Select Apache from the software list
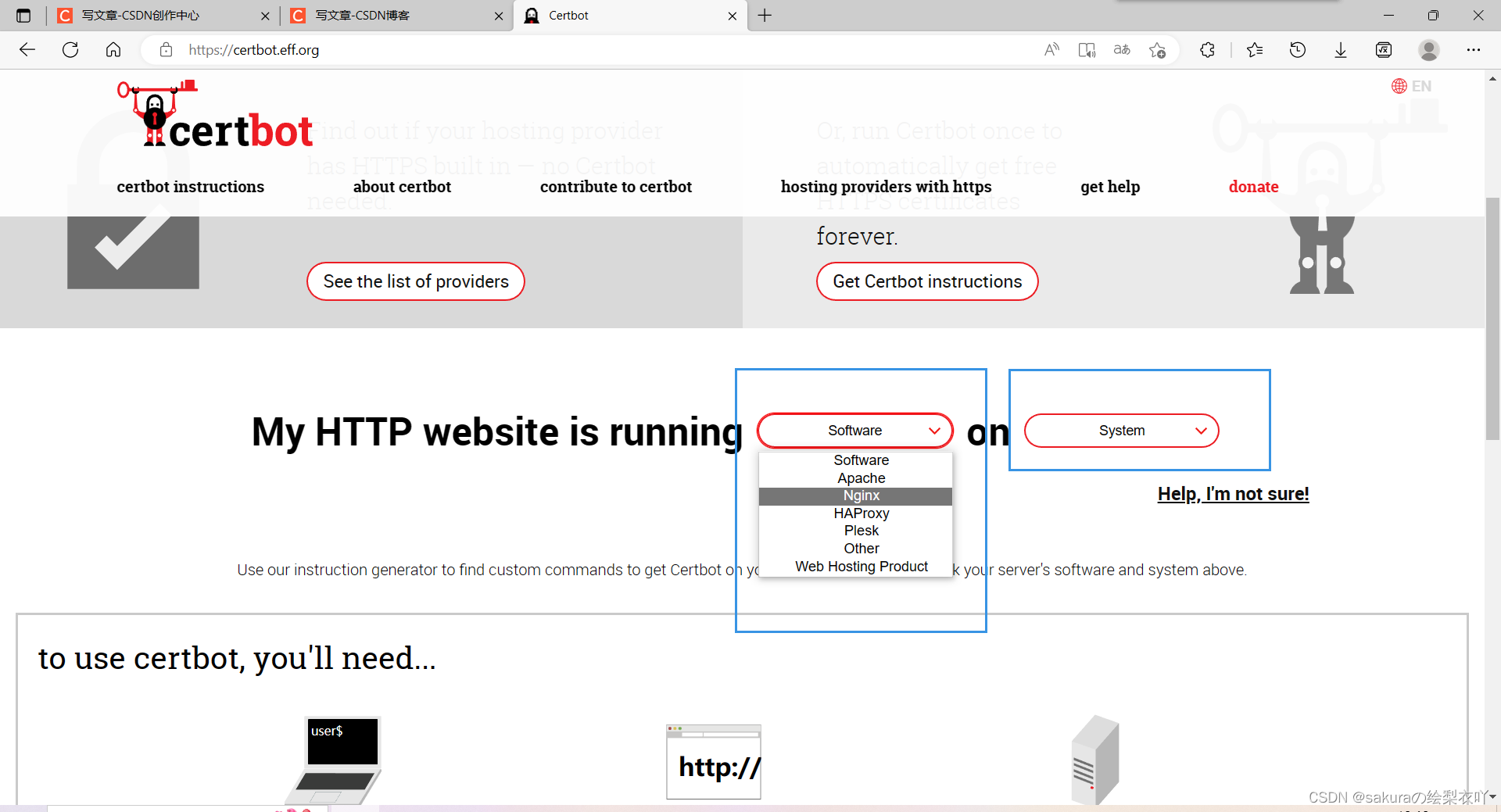This screenshot has width=1501, height=812. coord(856,478)
